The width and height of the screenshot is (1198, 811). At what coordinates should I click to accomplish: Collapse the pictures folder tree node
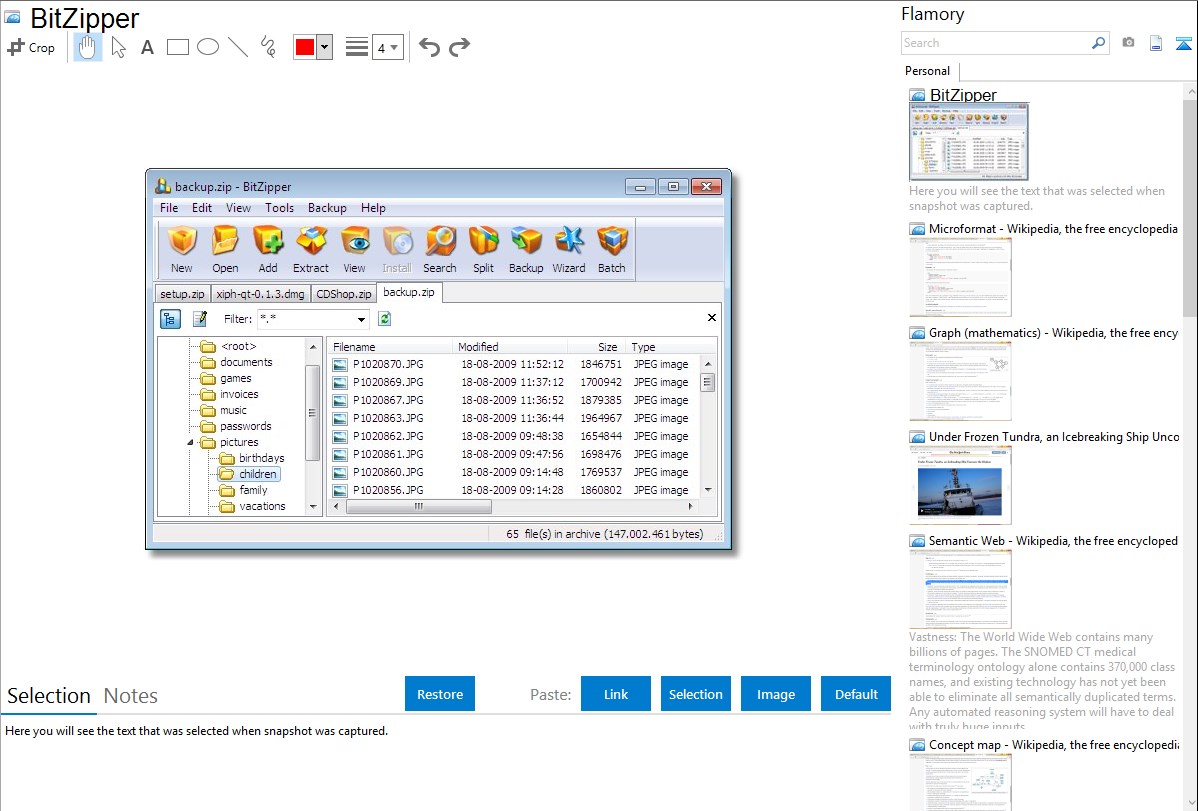click(190, 443)
